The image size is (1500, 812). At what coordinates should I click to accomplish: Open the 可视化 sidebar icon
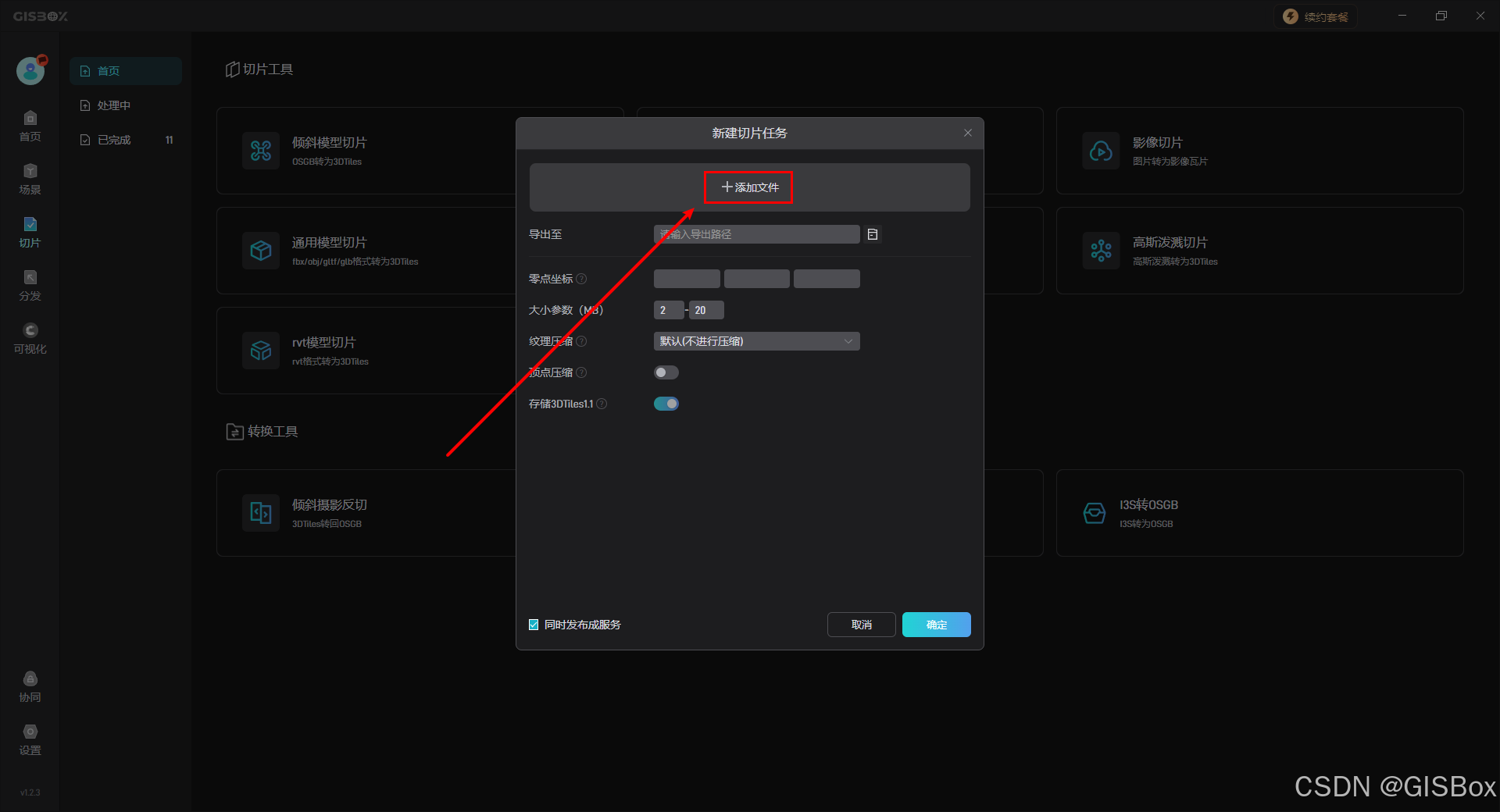[30, 338]
